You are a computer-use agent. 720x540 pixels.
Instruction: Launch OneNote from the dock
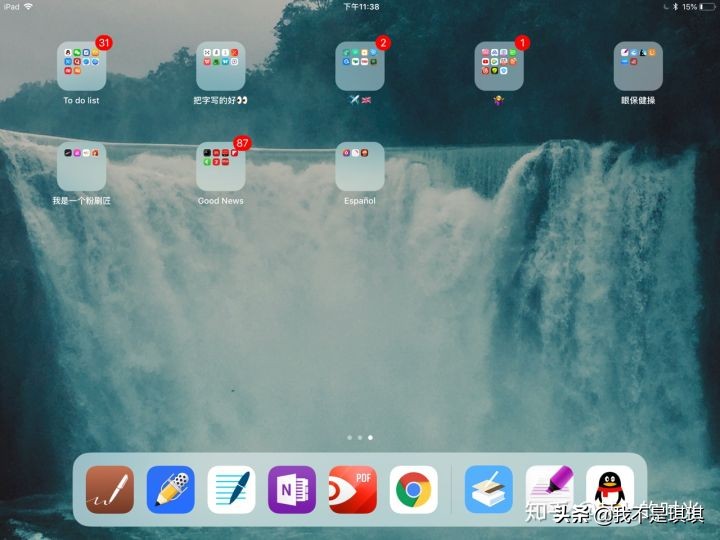coord(292,489)
